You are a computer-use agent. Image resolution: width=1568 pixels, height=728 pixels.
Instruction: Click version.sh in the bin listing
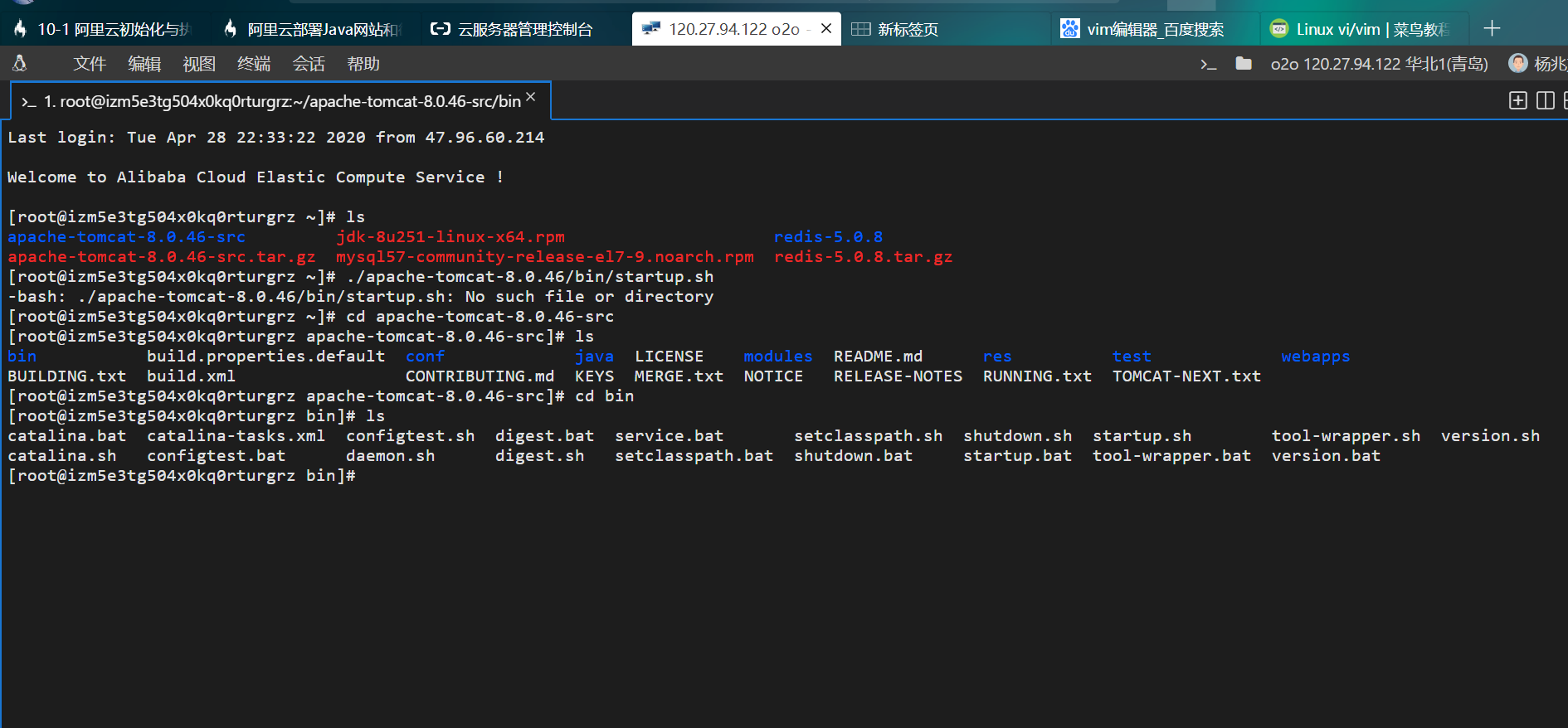point(1490,435)
